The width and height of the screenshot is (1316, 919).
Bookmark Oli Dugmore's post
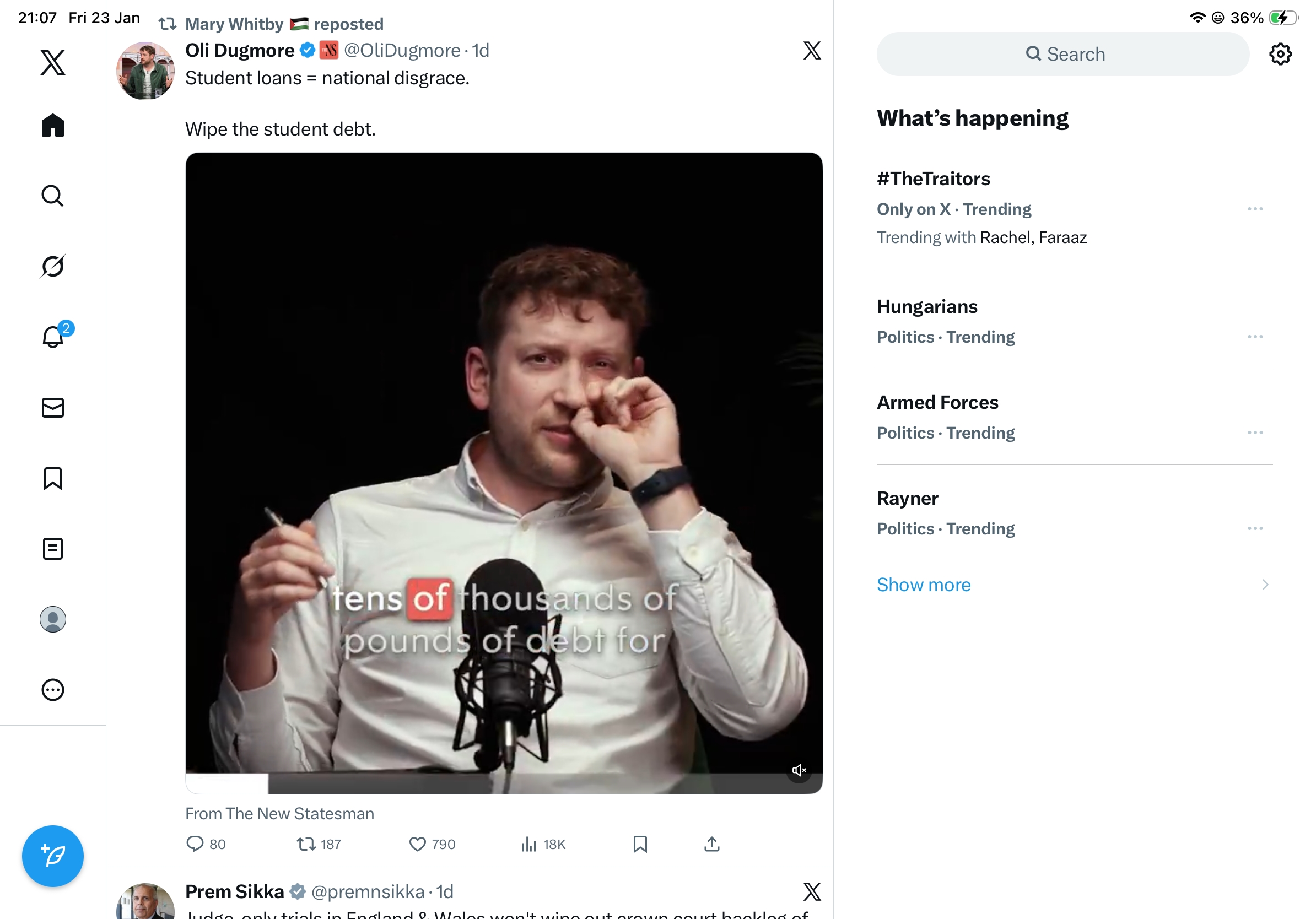(x=640, y=844)
